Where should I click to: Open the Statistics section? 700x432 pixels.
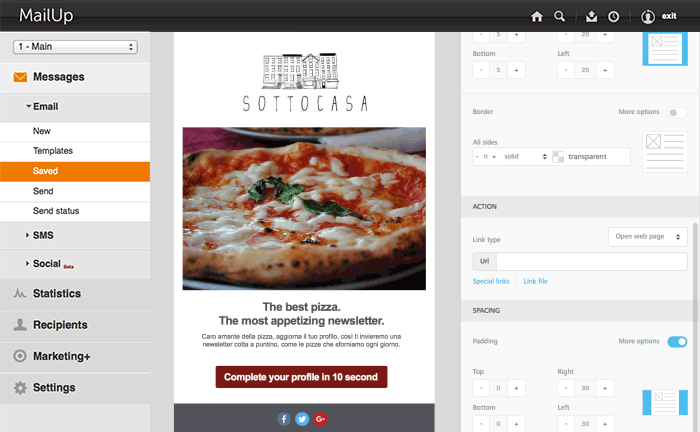coord(56,294)
